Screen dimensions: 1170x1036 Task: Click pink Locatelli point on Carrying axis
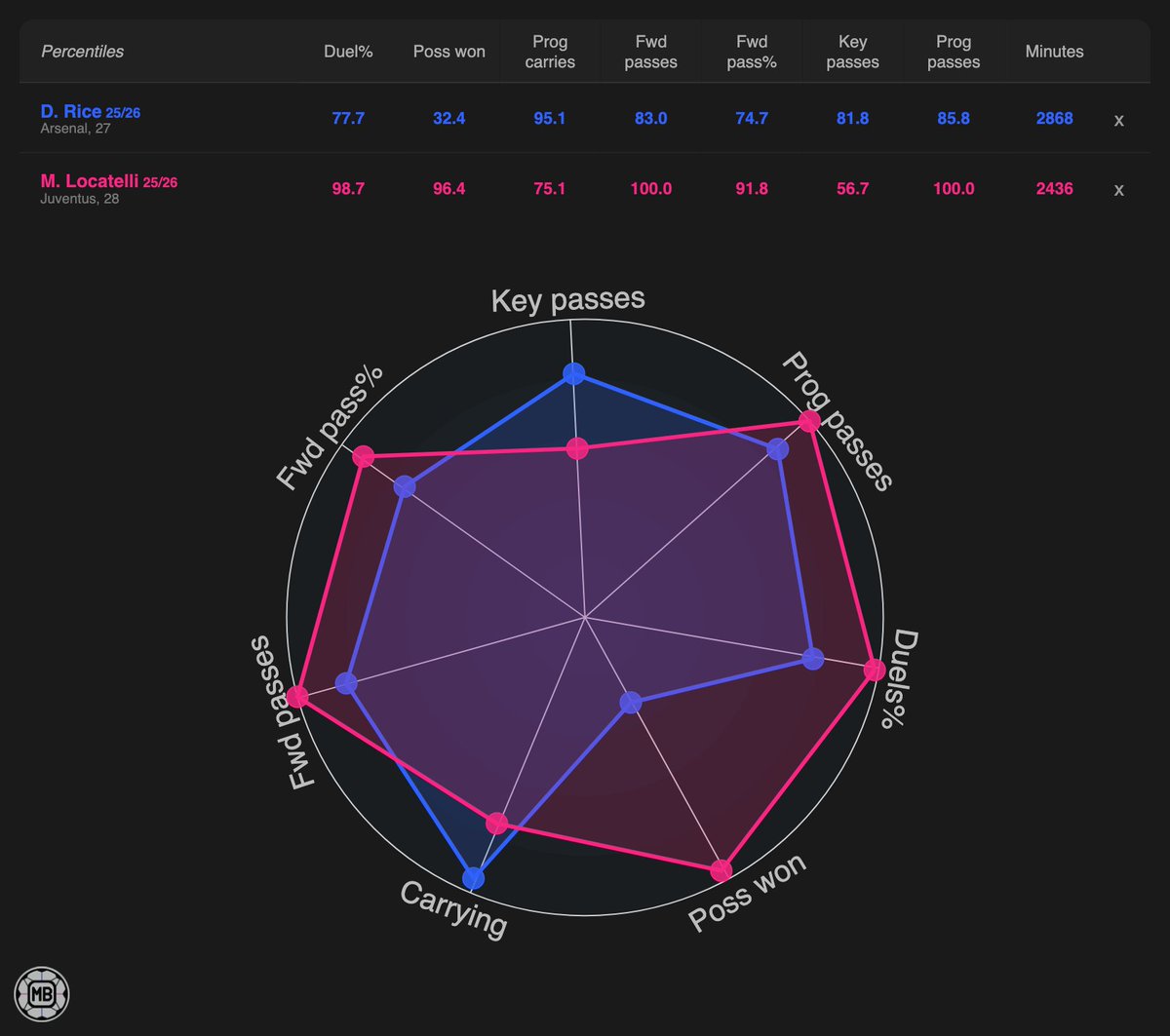[x=497, y=824]
